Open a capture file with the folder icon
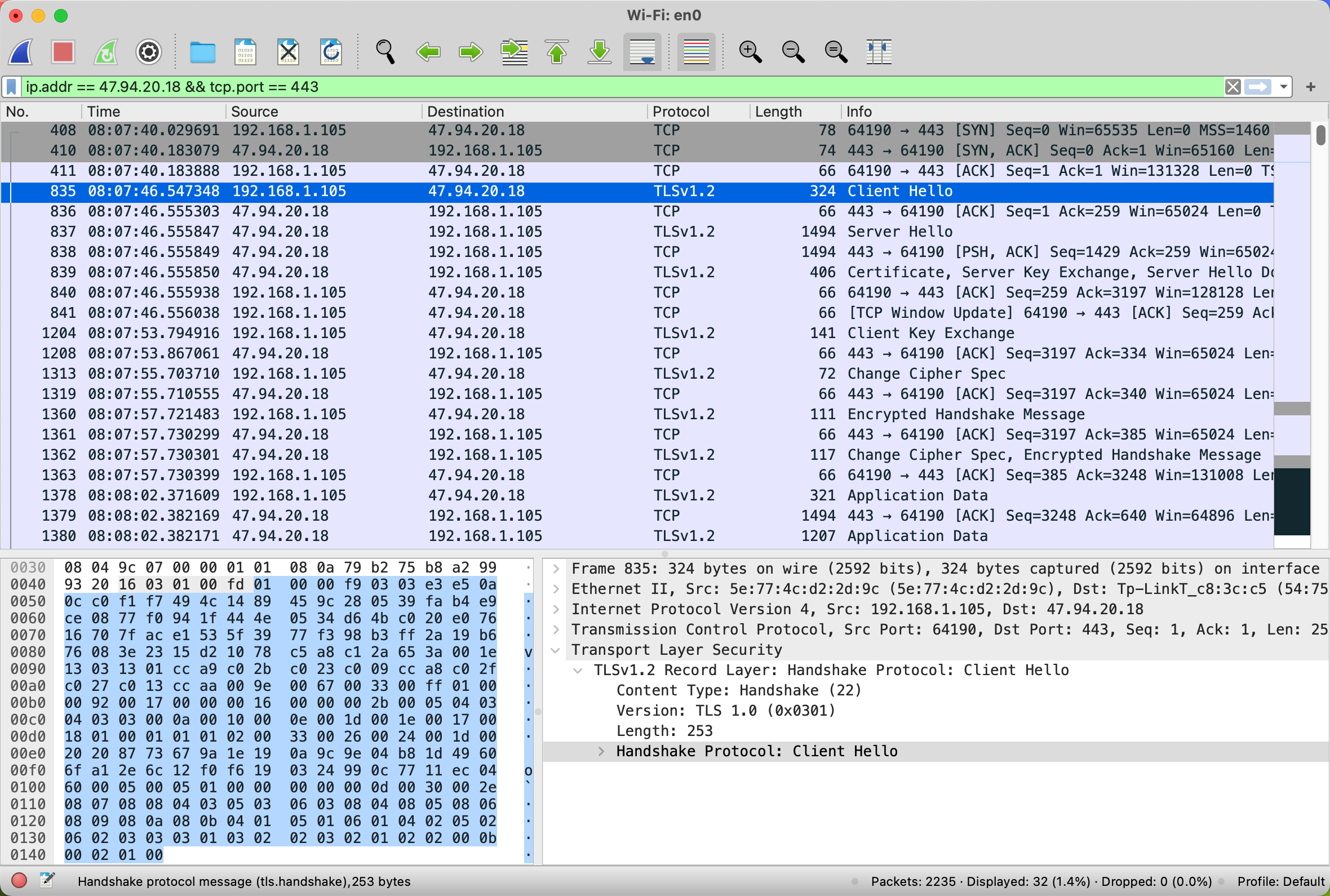This screenshot has height=896, width=1330. coord(202,52)
